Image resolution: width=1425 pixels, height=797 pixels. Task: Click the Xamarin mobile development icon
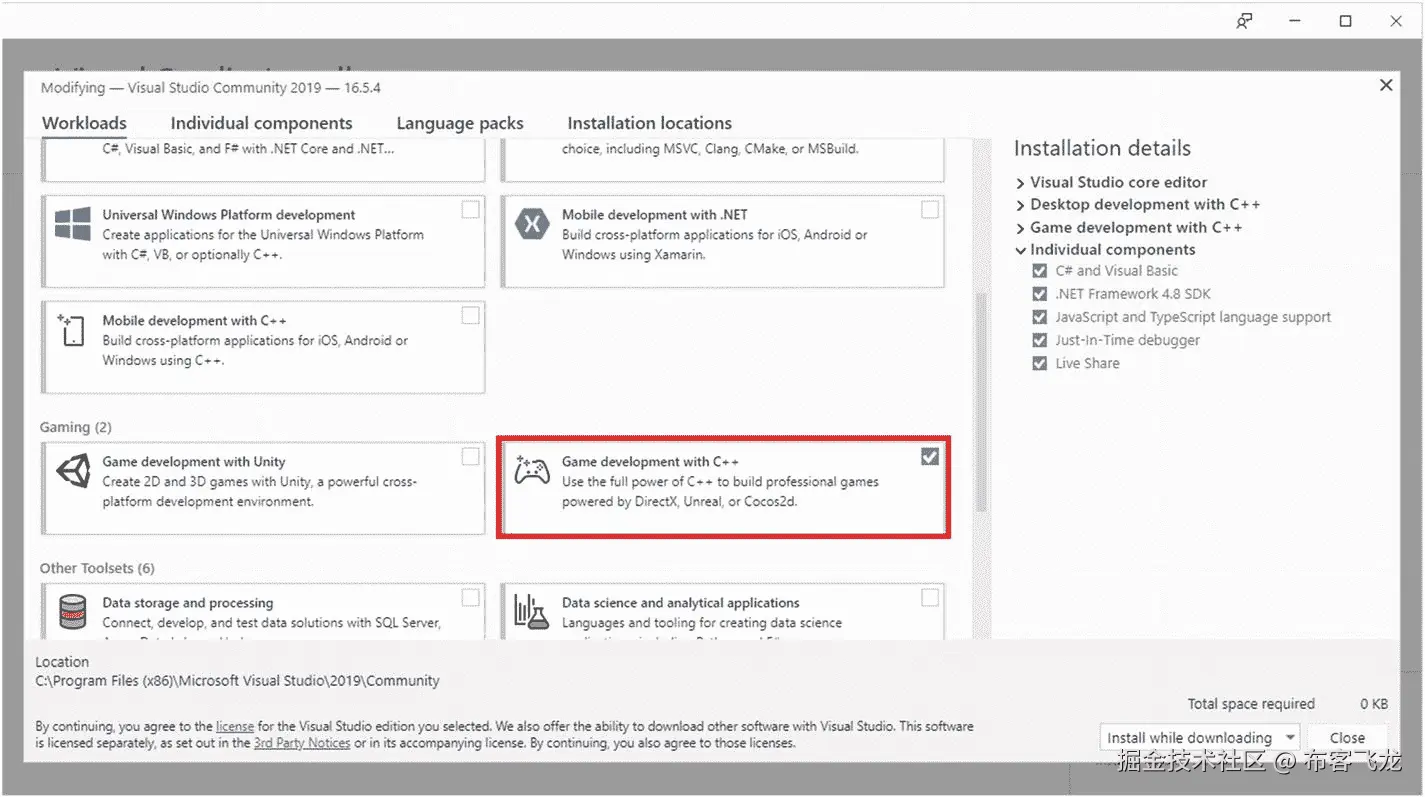tap(532, 224)
